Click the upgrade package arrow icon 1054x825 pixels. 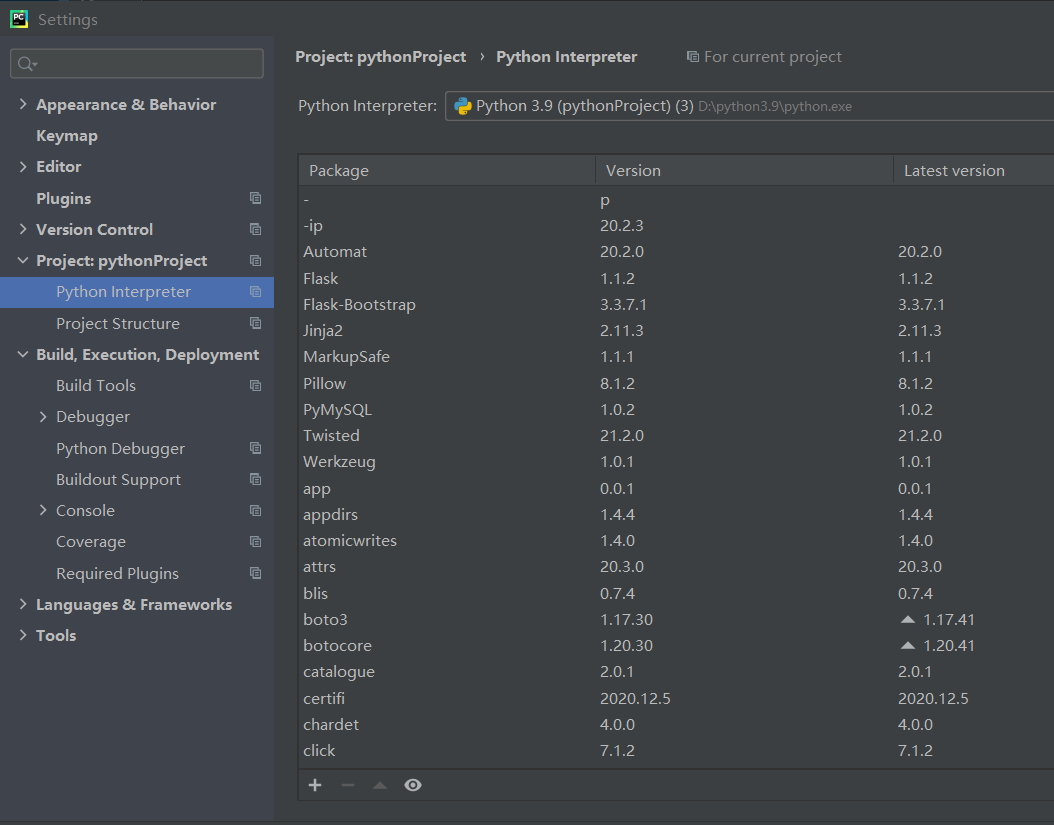tap(379, 785)
